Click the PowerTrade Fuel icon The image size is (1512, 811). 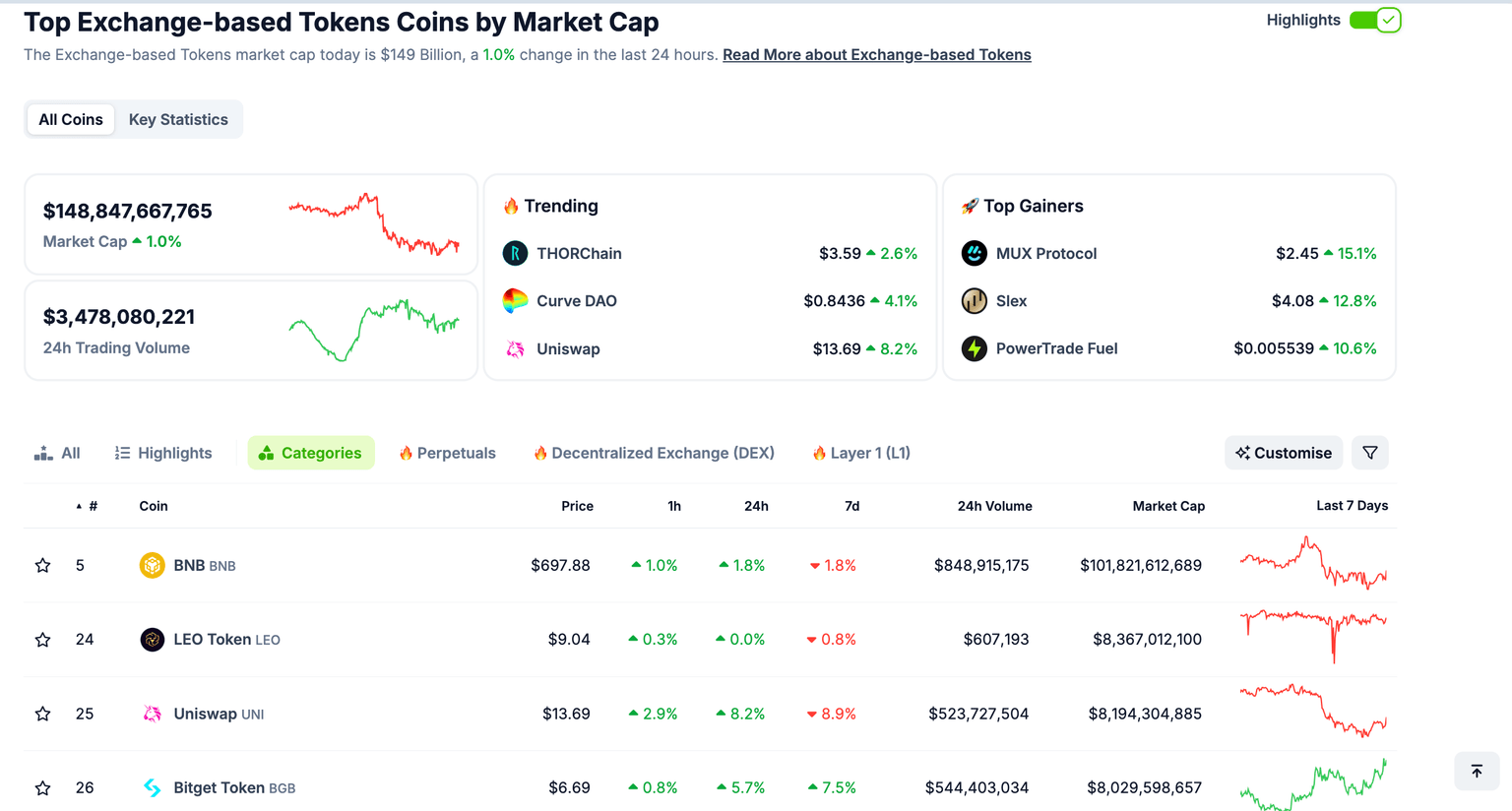click(974, 348)
